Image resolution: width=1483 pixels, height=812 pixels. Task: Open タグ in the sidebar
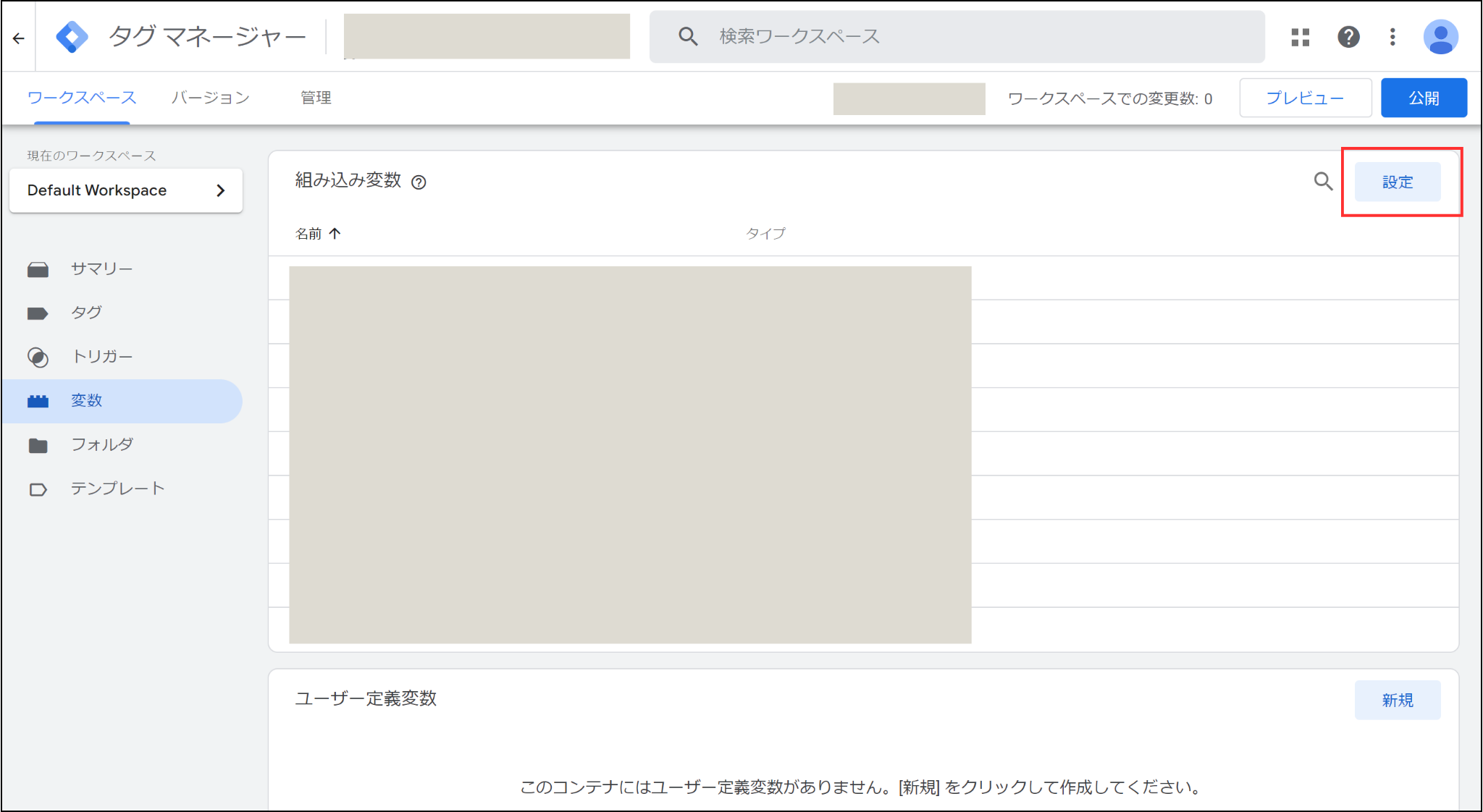[86, 313]
